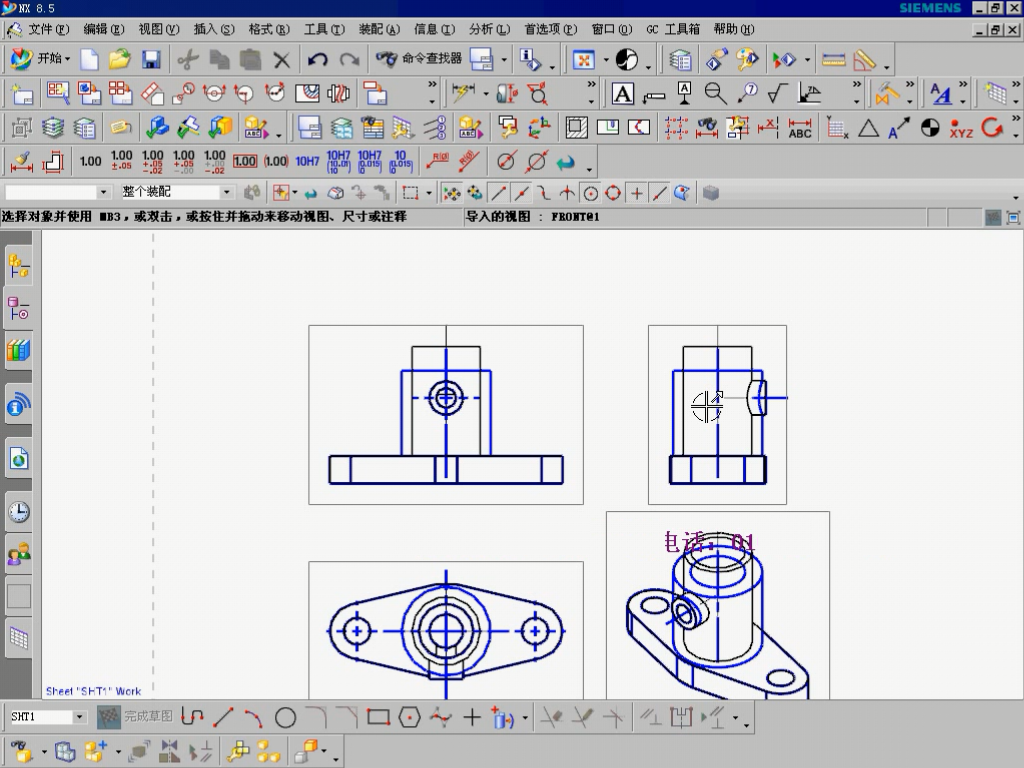
Task: Toggle enable snap points icon
Action: [x=451, y=193]
